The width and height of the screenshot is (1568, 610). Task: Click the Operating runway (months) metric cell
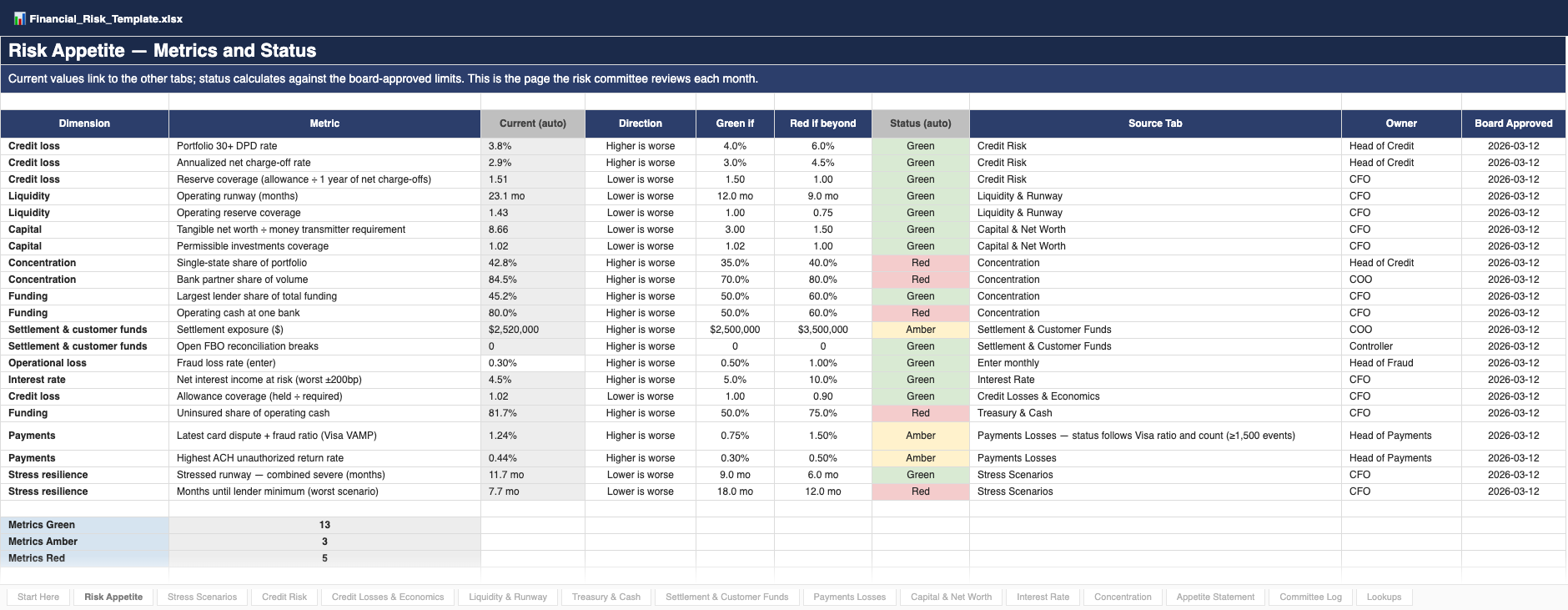pos(324,196)
